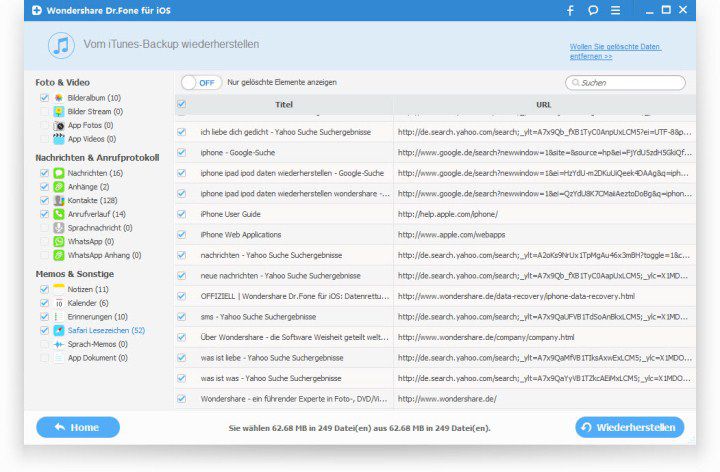
Task: Click the Sprachnachricht voicemail icon
Action: click(x=59, y=228)
